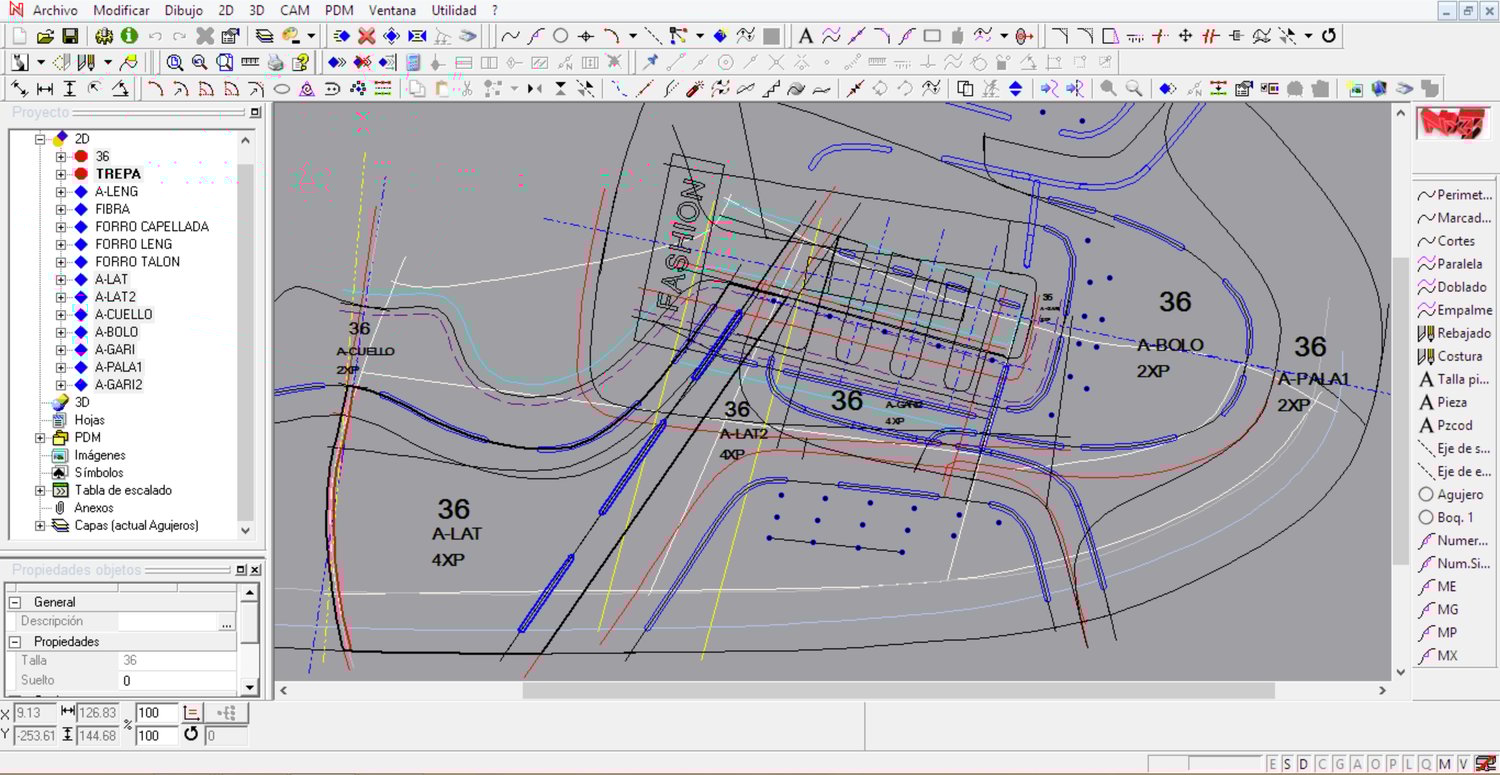This screenshot has width=1500, height=775.
Task: Select Costura line type in right panel
Action: [1457, 356]
